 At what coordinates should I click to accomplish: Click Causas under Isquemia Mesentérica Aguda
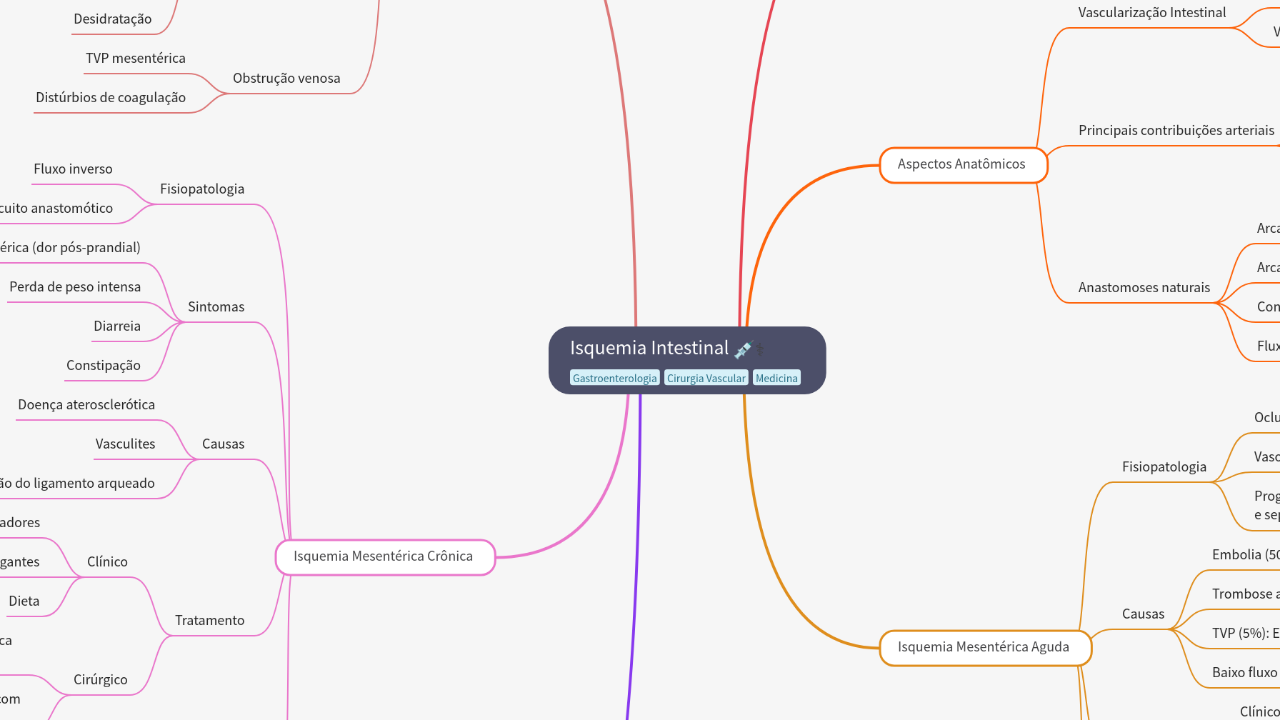(1143, 614)
